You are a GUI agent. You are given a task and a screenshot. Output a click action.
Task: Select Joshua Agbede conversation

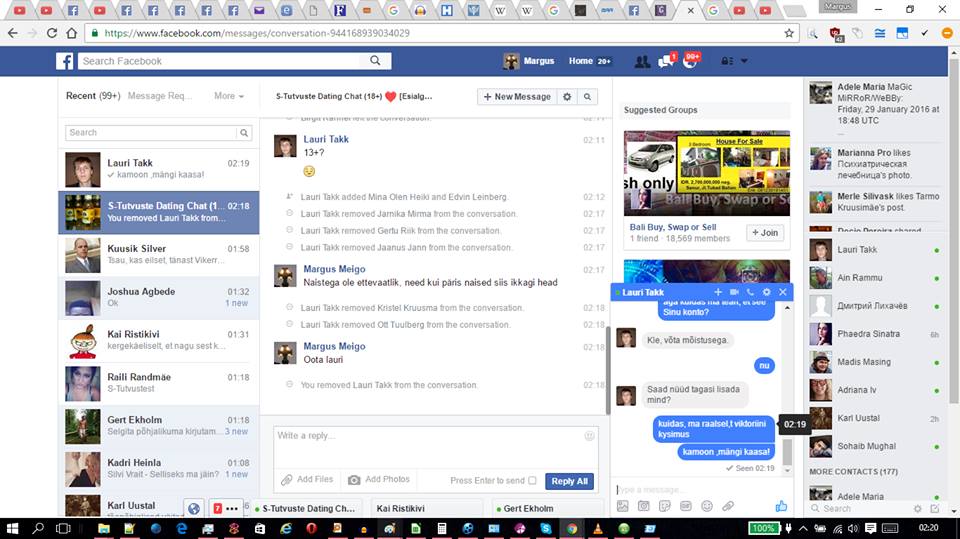coord(159,298)
